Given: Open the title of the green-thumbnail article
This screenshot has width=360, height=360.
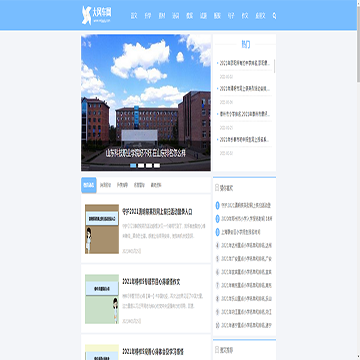Looking at the screenshot, I should [x=151, y=282].
